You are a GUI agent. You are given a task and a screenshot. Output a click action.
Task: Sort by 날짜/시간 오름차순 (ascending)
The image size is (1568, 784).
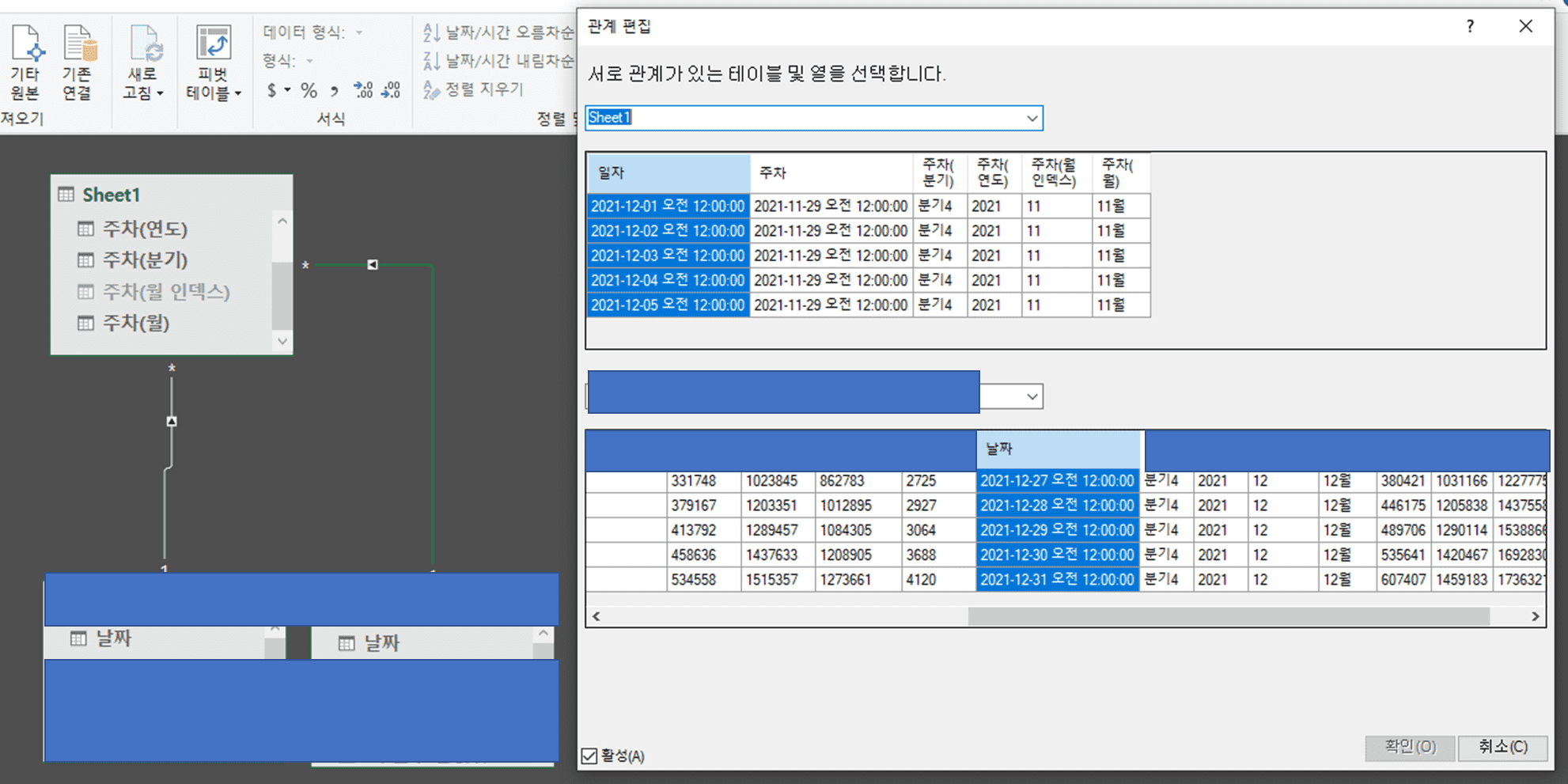click(498, 32)
